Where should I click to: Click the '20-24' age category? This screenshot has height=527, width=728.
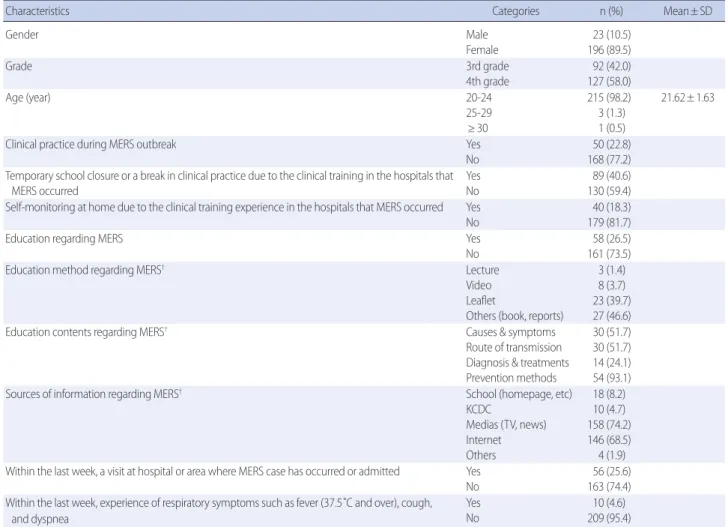pos(479,98)
